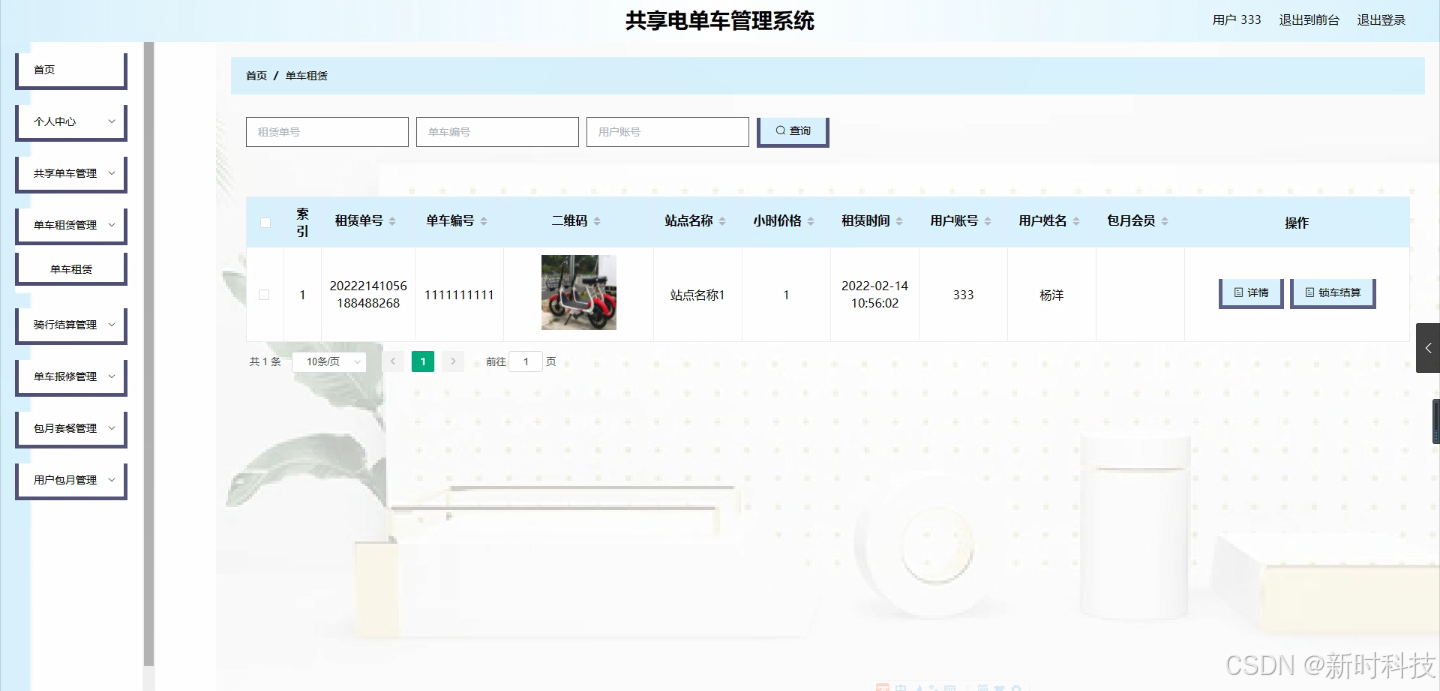Click the collapse arrow tab on the right edge
The height and width of the screenshot is (691, 1440).
click(1428, 348)
